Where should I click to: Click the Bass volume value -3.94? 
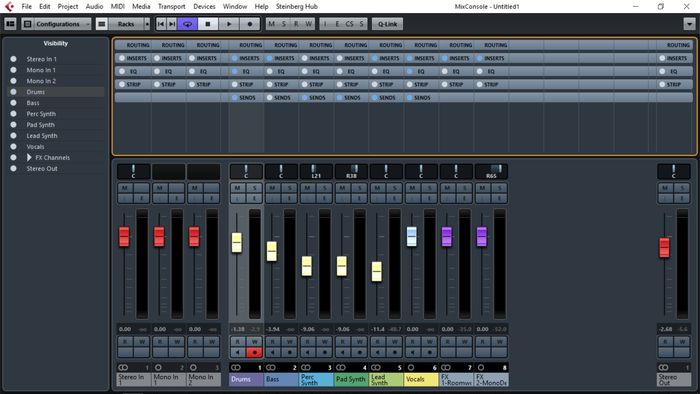click(x=273, y=329)
